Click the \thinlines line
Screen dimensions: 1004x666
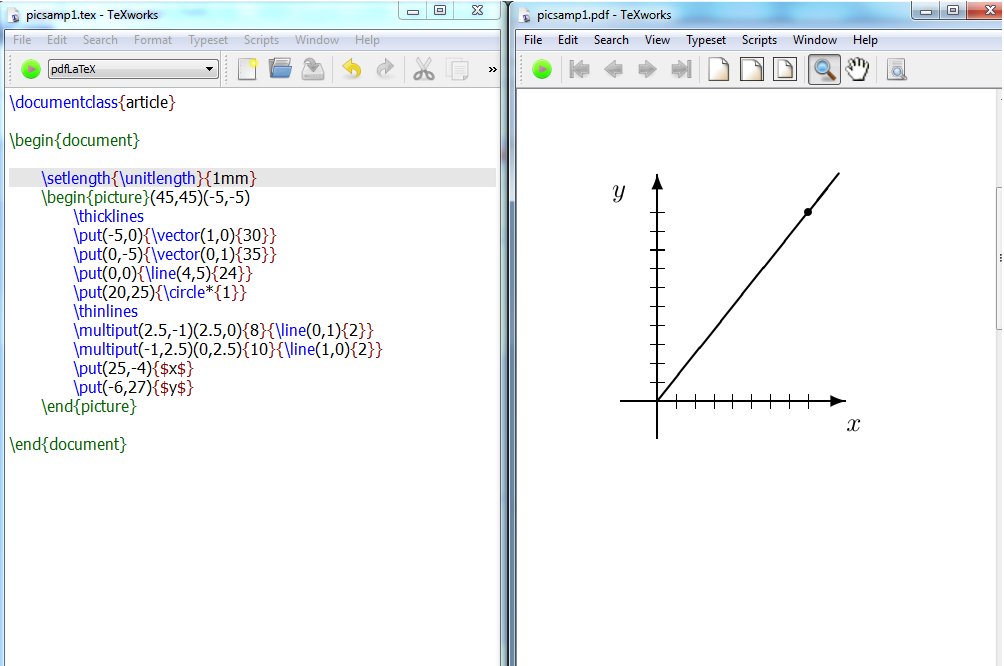click(x=106, y=311)
